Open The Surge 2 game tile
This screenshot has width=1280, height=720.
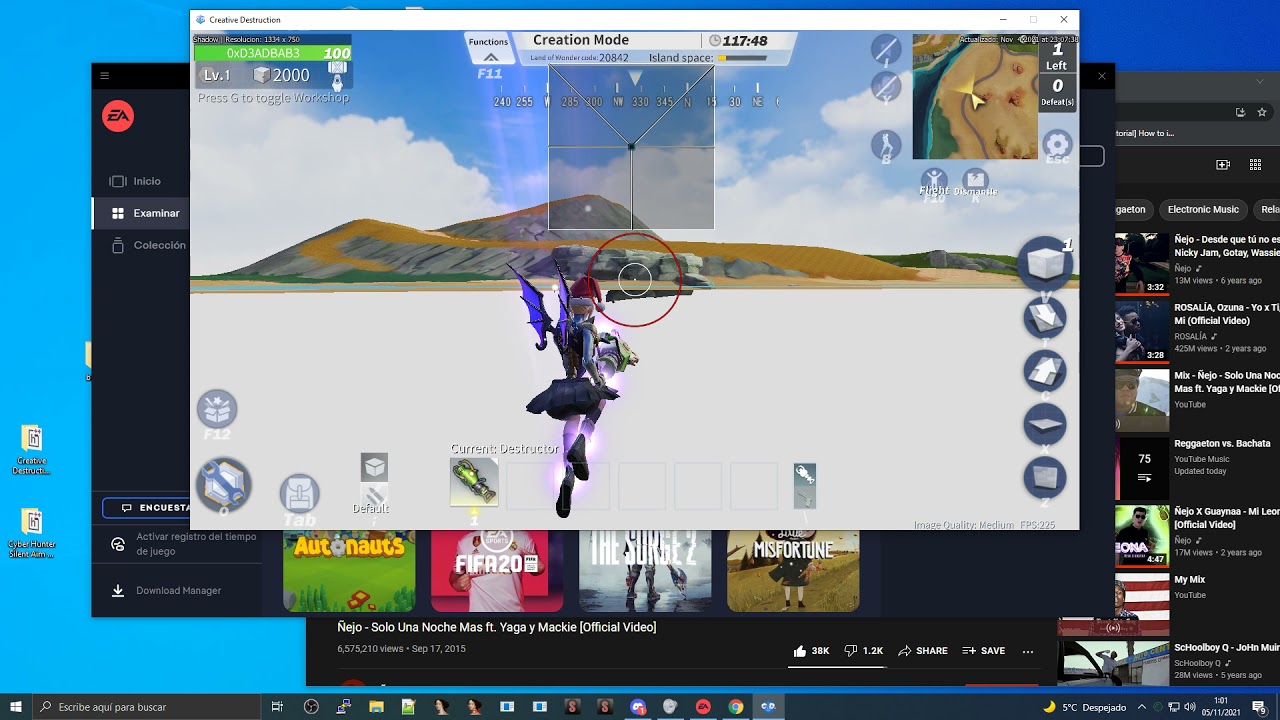(x=645, y=571)
